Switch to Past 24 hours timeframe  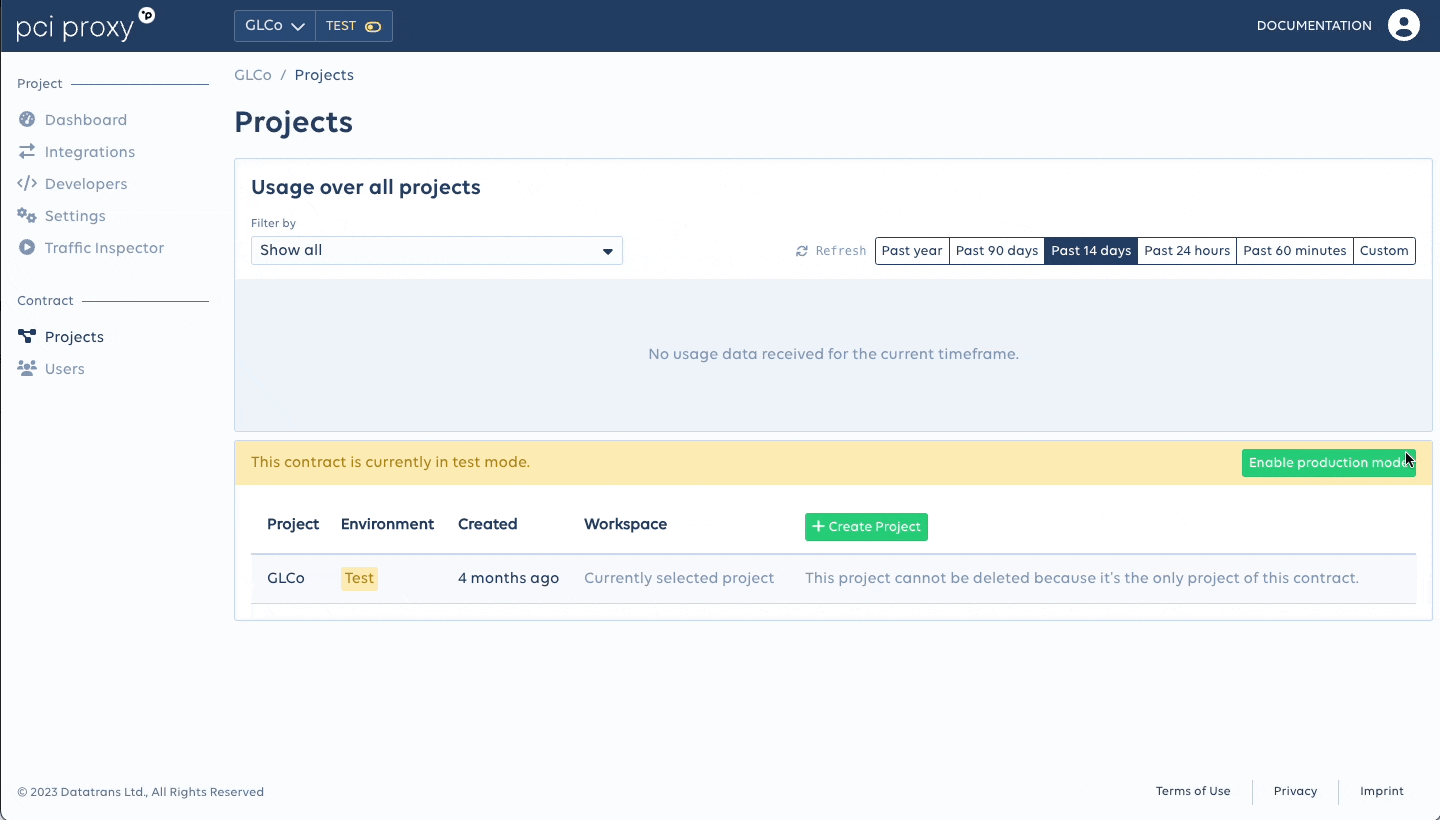pos(1187,251)
